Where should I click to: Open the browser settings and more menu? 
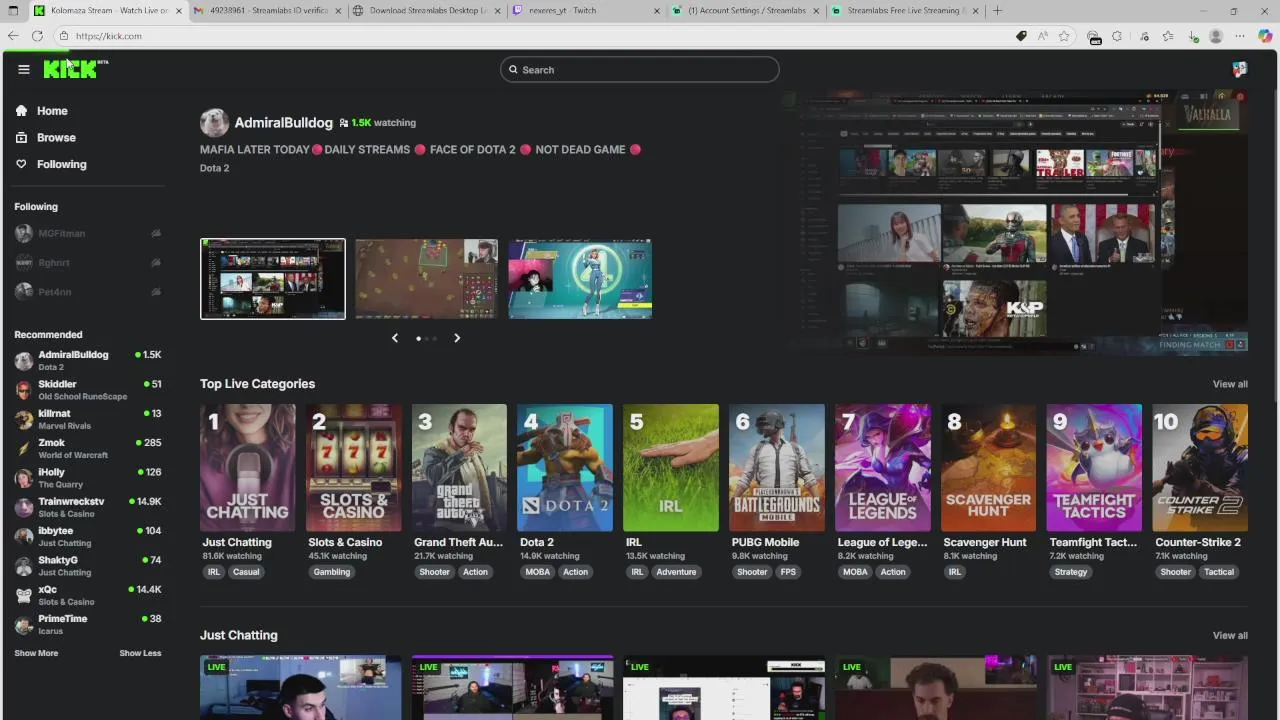(x=1240, y=36)
